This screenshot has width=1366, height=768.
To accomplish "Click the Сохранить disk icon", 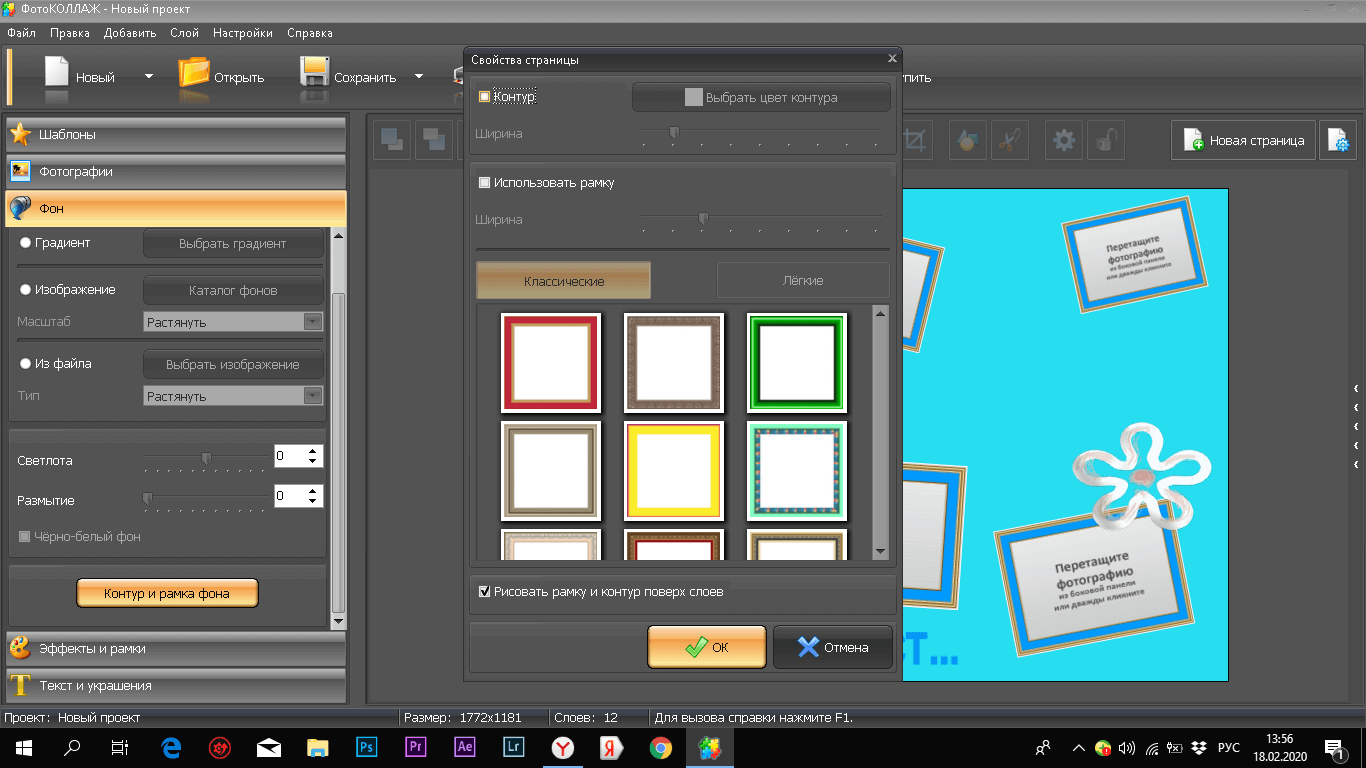I will point(315,72).
